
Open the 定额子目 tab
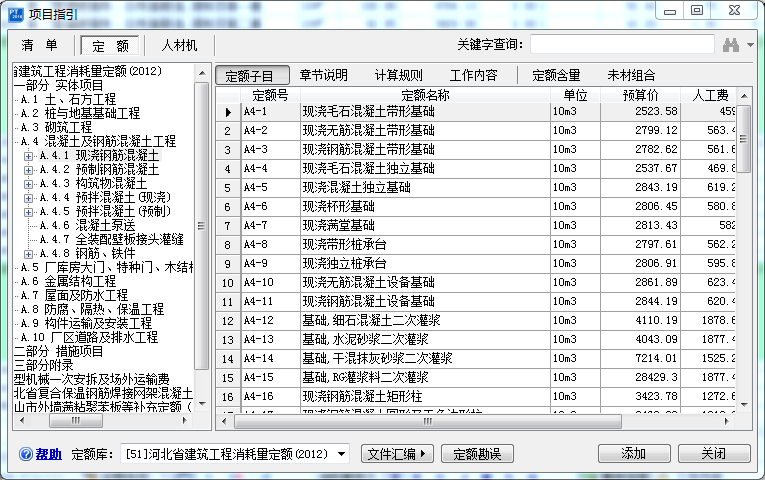(x=252, y=76)
